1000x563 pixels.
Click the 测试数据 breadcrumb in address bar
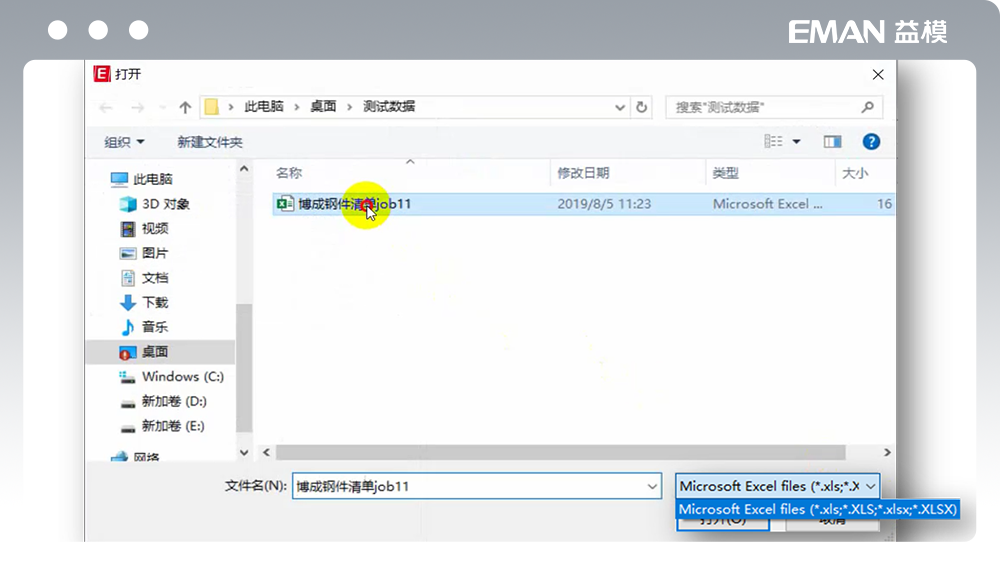(x=389, y=107)
